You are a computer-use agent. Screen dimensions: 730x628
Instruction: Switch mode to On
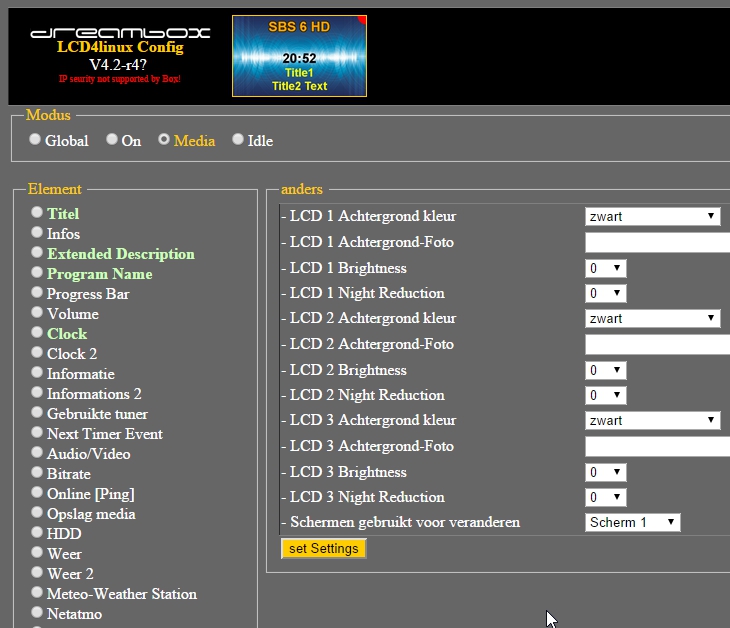point(112,139)
